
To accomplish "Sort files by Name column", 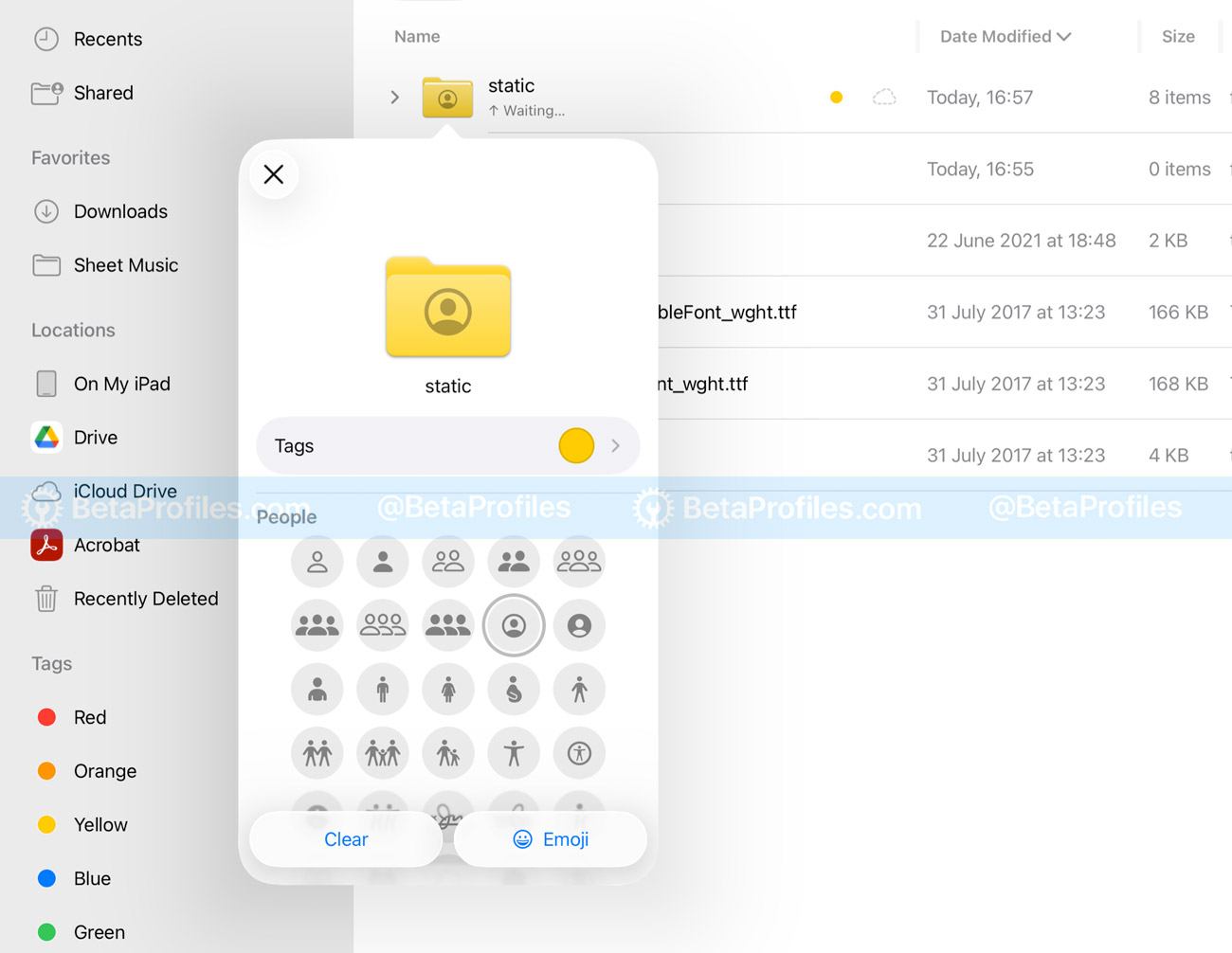I will click(417, 37).
